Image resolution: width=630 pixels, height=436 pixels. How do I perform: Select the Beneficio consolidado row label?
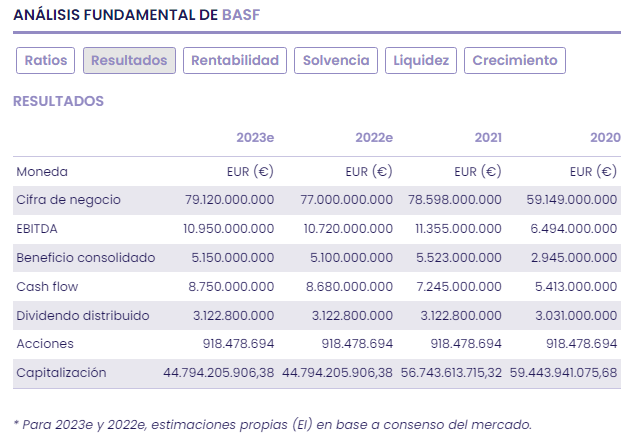pyautogui.click(x=86, y=258)
